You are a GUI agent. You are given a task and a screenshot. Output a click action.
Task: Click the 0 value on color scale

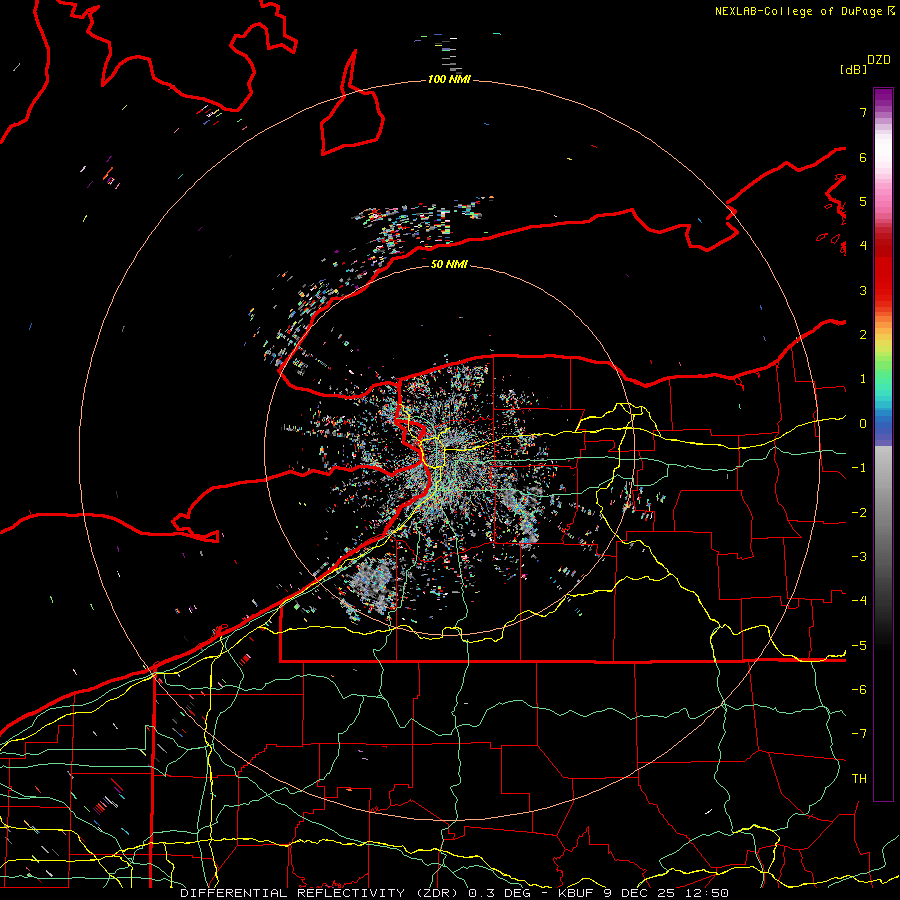(x=863, y=424)
